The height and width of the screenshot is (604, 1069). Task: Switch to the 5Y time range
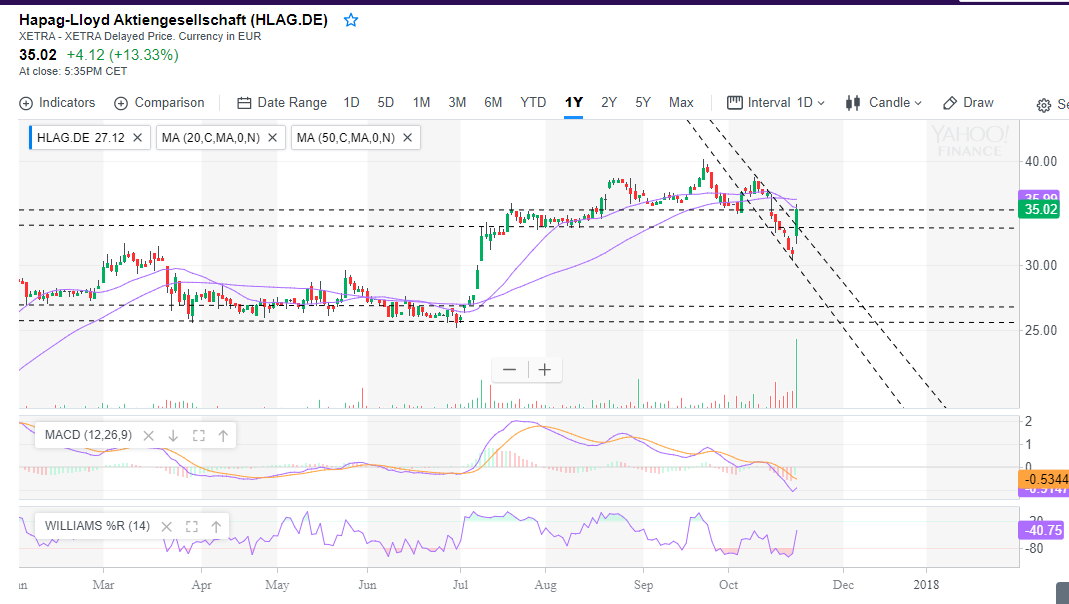click(643, 103)
